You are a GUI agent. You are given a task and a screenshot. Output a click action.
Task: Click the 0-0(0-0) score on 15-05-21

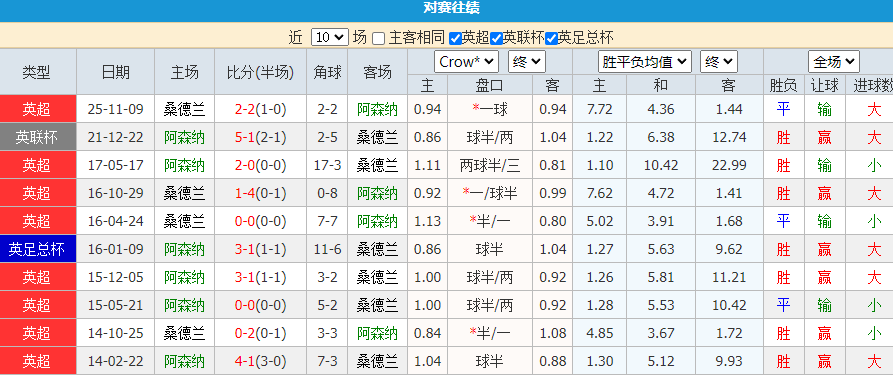click(x=260, y=305)
